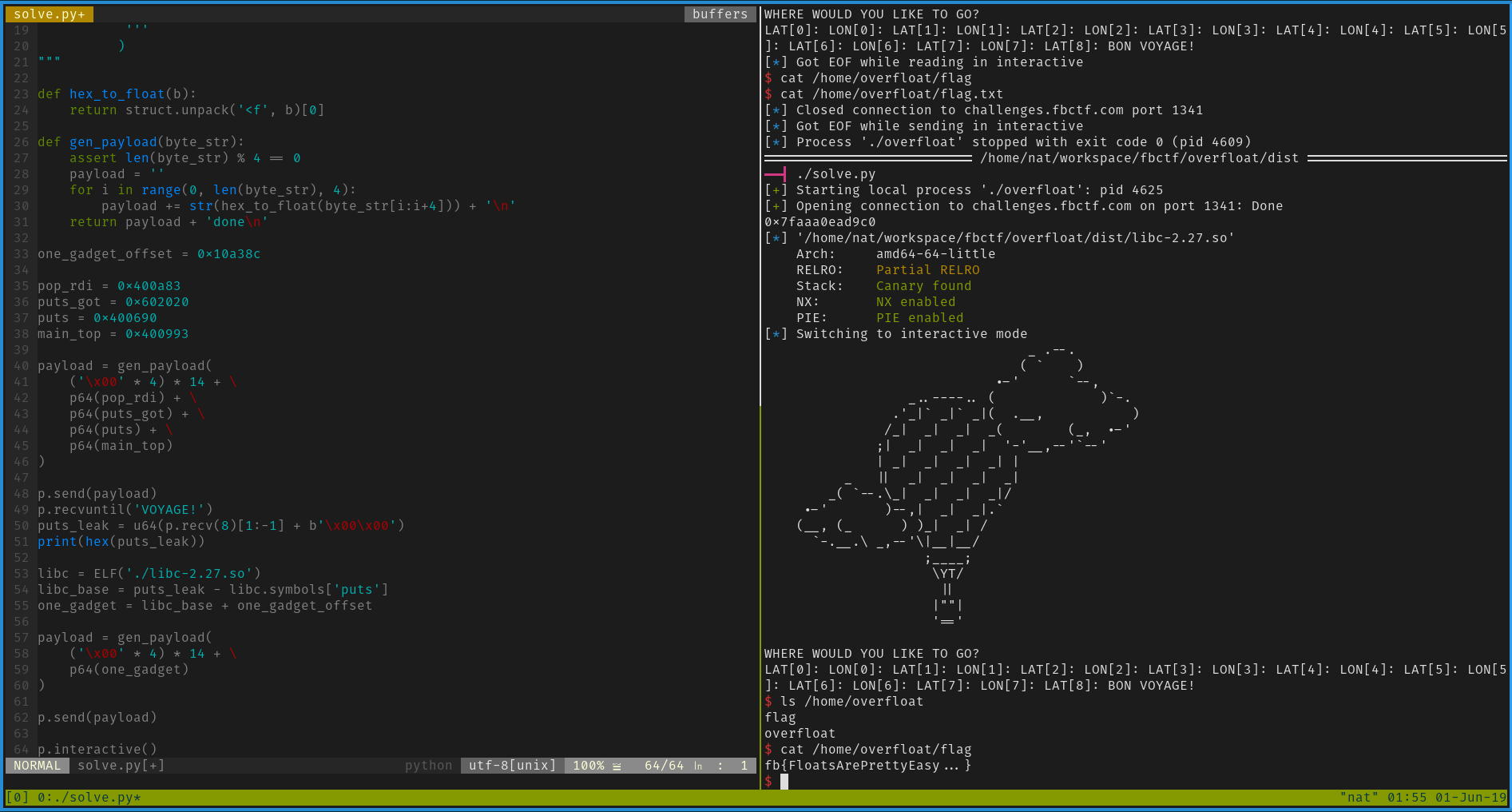Click the libc_base = puts_leak line

(212, 590)
